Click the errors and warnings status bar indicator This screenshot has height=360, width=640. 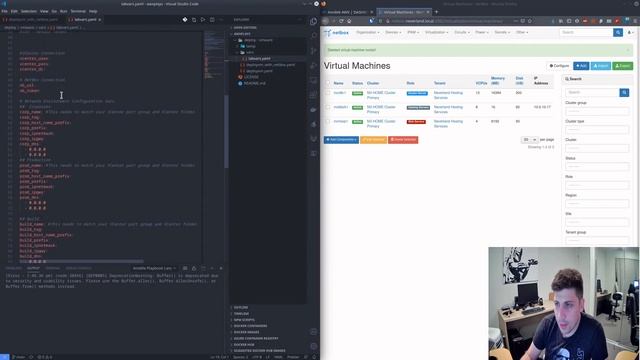45,357
